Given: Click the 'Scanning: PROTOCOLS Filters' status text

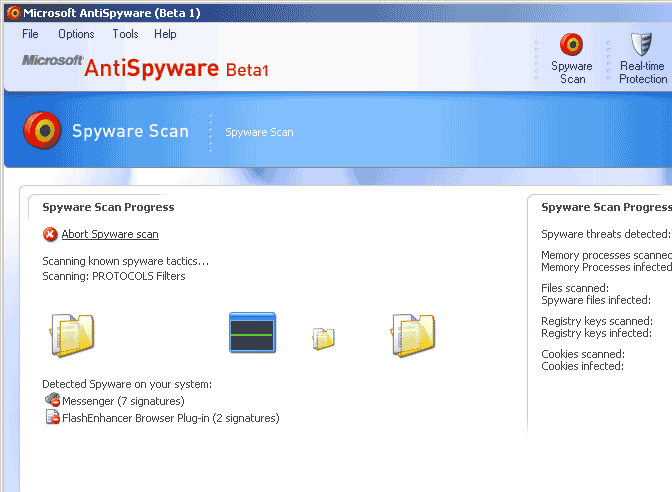Looking at the screenshot, I should 114,276.
